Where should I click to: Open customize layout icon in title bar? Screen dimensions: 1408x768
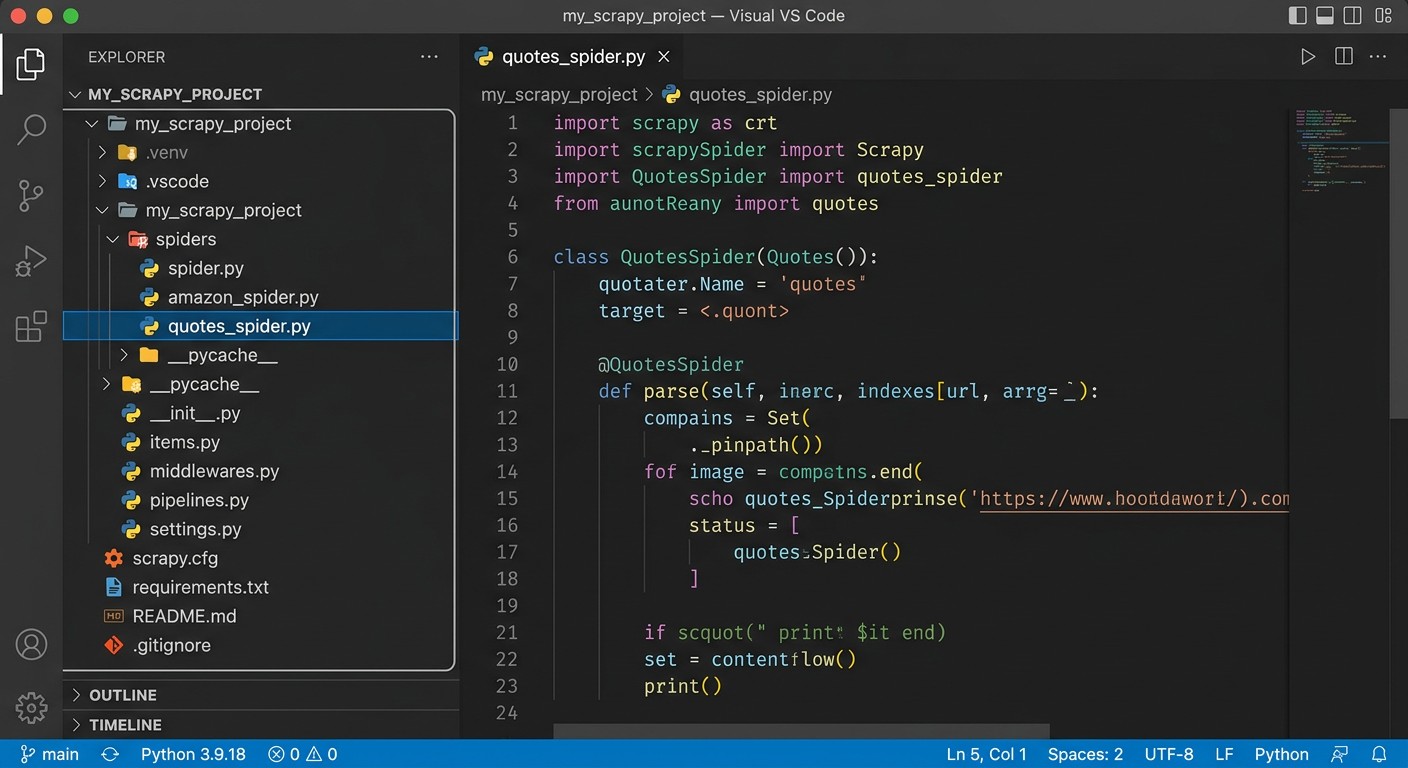(1382, 16)
